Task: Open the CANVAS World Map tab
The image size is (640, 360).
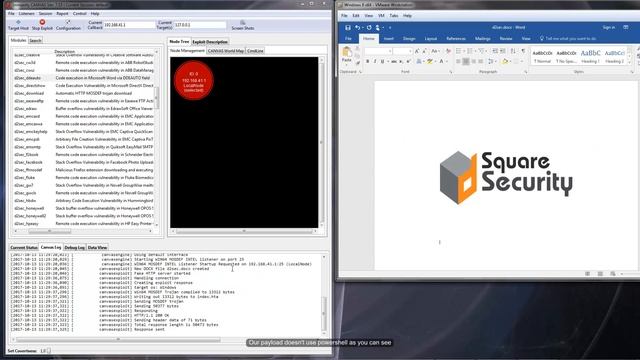Action: [226, 51]
